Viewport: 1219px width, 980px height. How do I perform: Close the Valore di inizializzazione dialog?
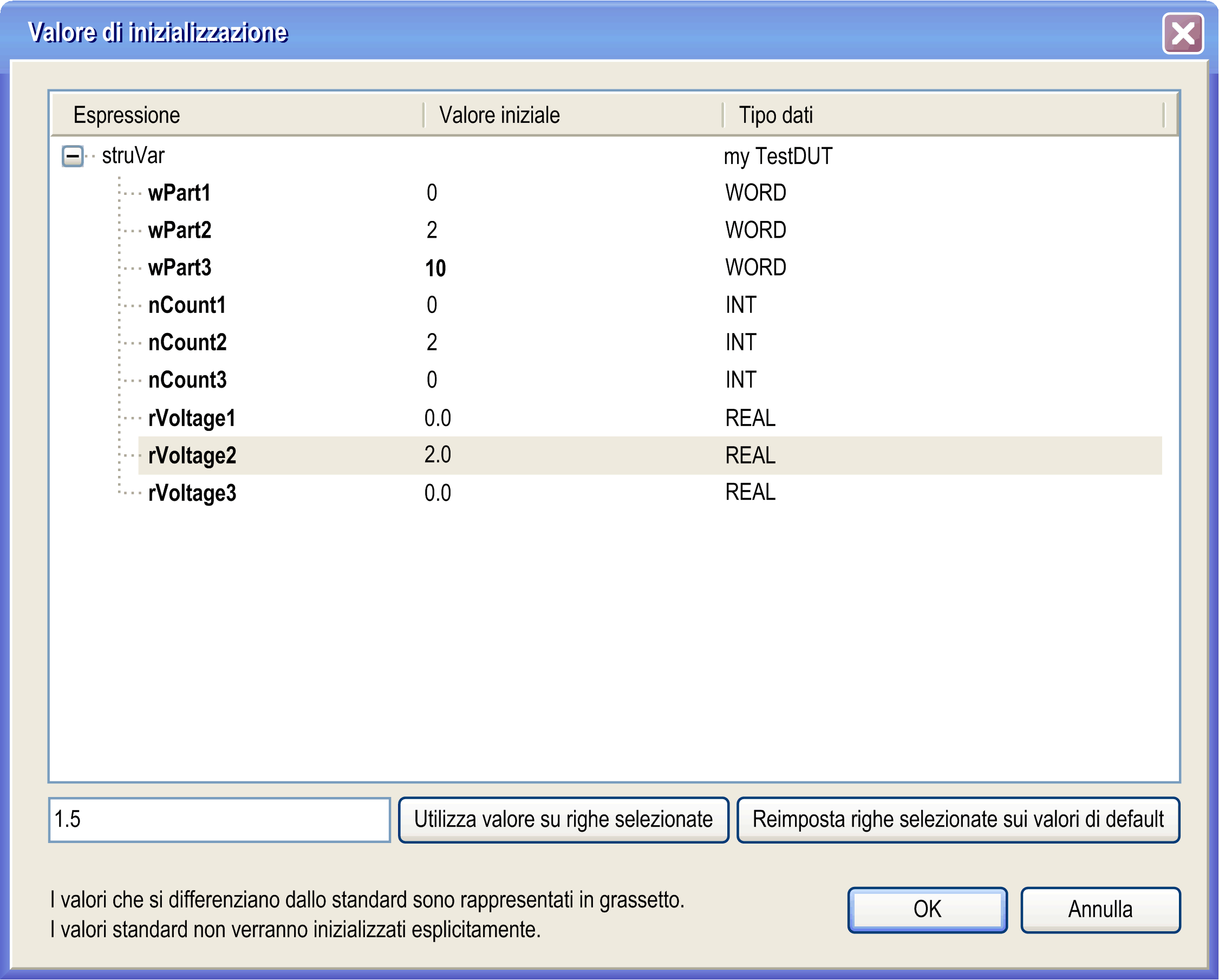pos(1182,34)
